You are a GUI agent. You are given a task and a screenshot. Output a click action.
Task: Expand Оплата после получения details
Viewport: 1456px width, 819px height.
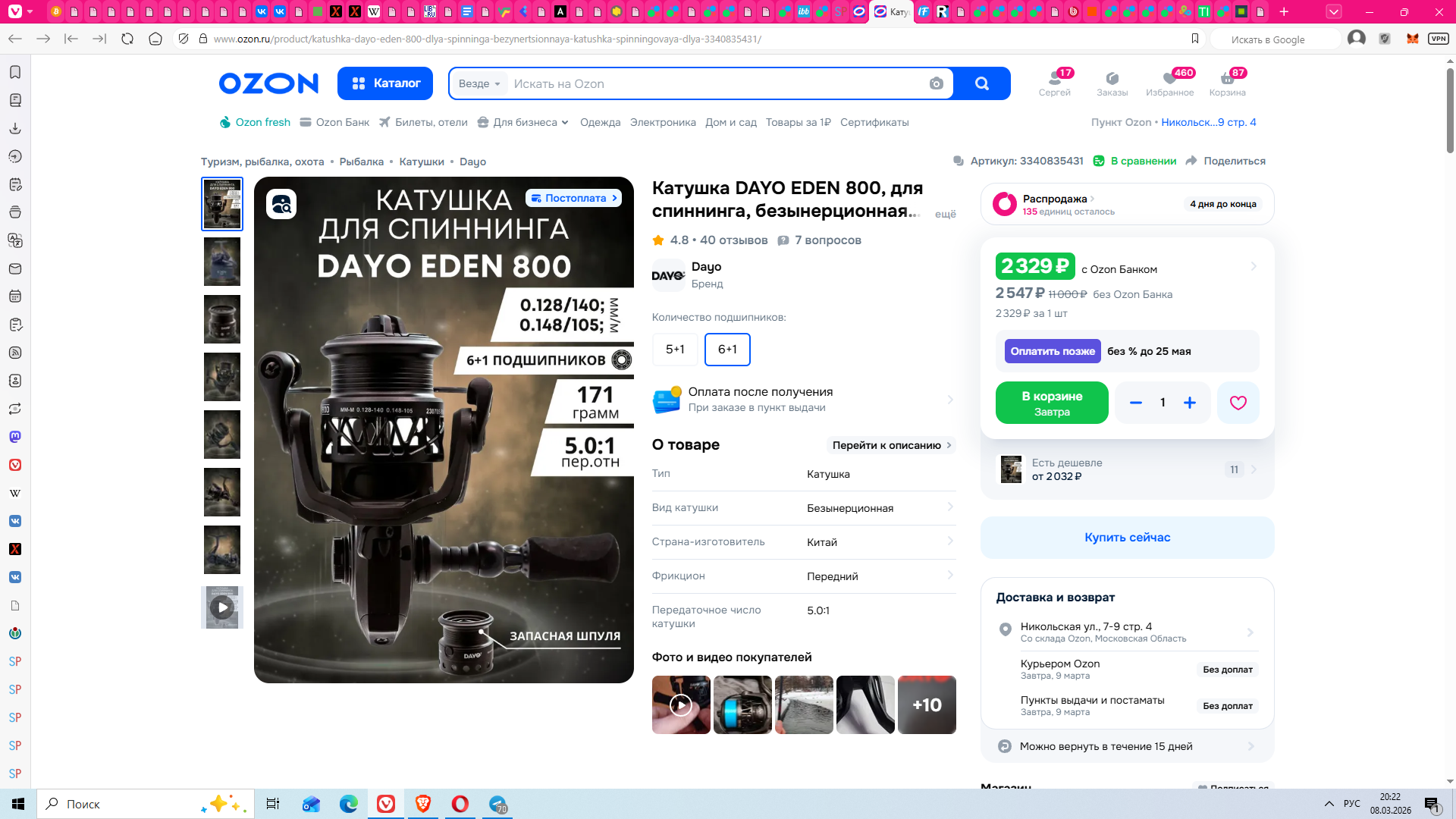coord(804,400)
